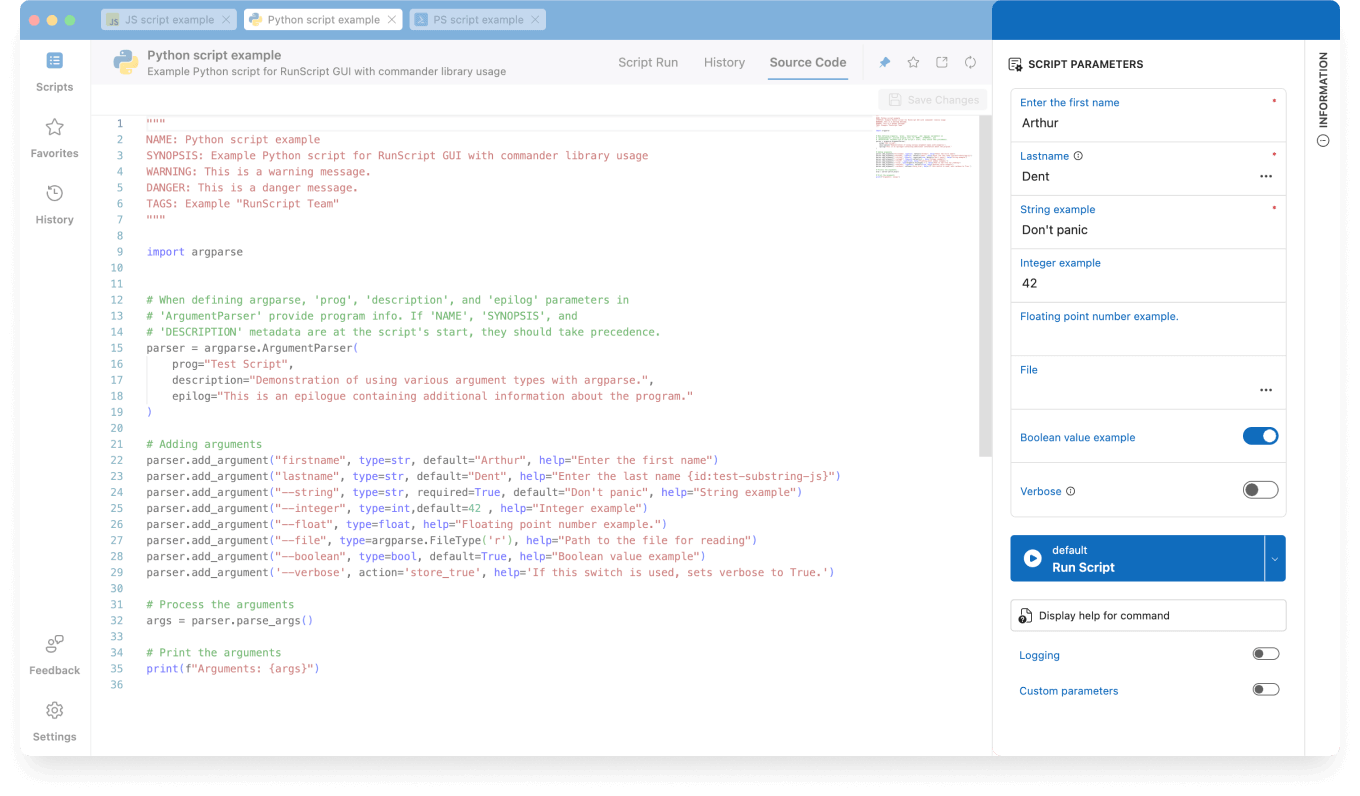Open the Settings gear in sidebar
The width and height of the screenshot is (1360, 796).
pyautogui.click(x=54, y=721)
